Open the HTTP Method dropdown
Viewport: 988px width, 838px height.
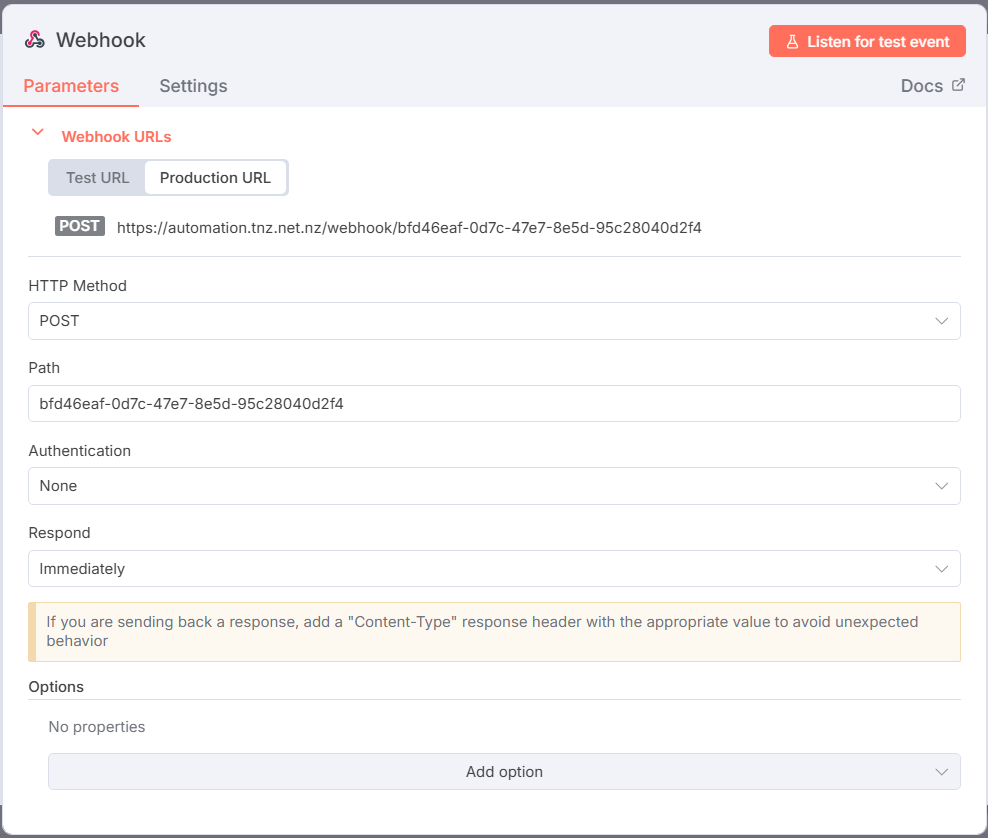pos(494,321)
